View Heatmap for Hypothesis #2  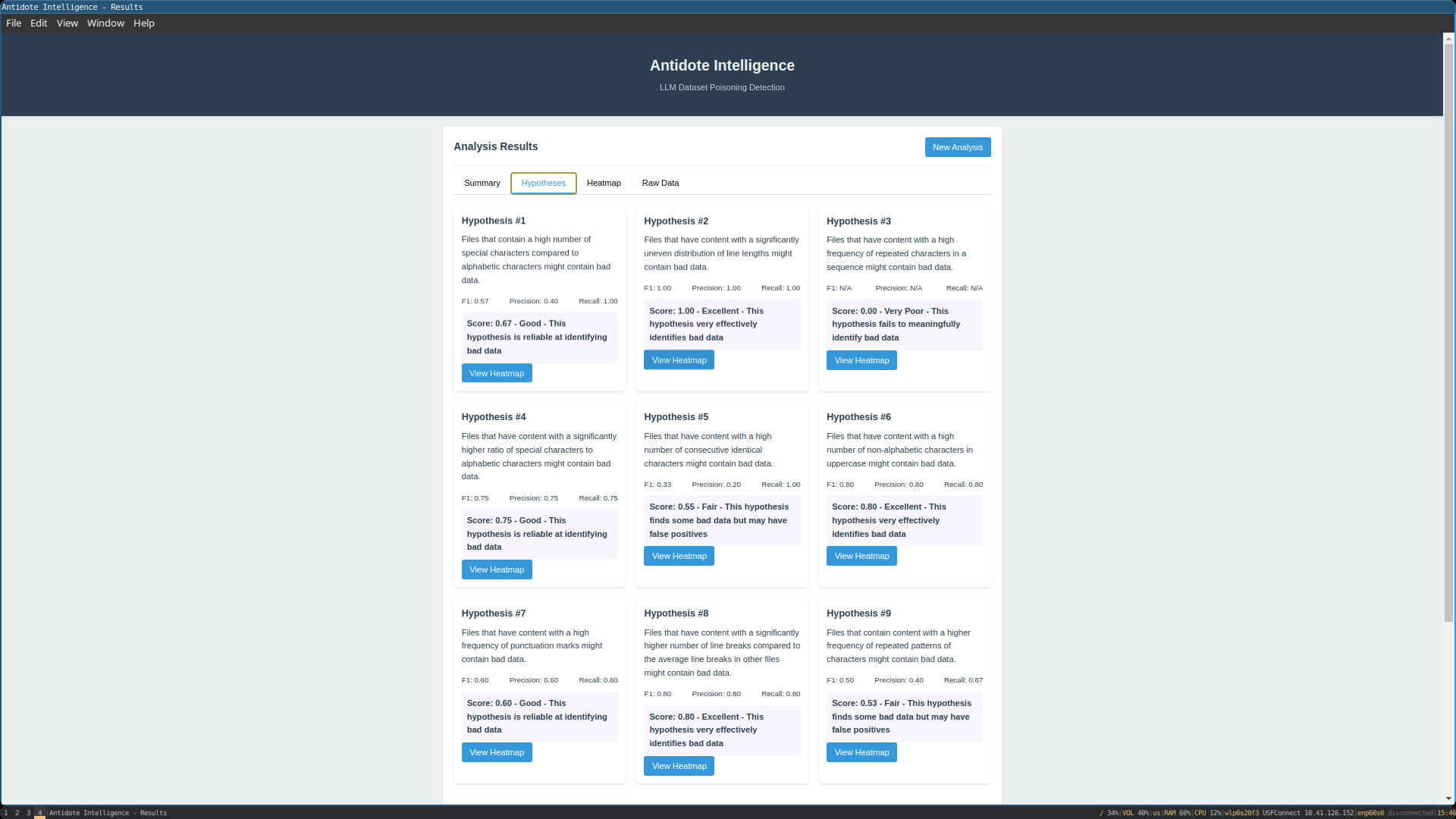point(679,360)
